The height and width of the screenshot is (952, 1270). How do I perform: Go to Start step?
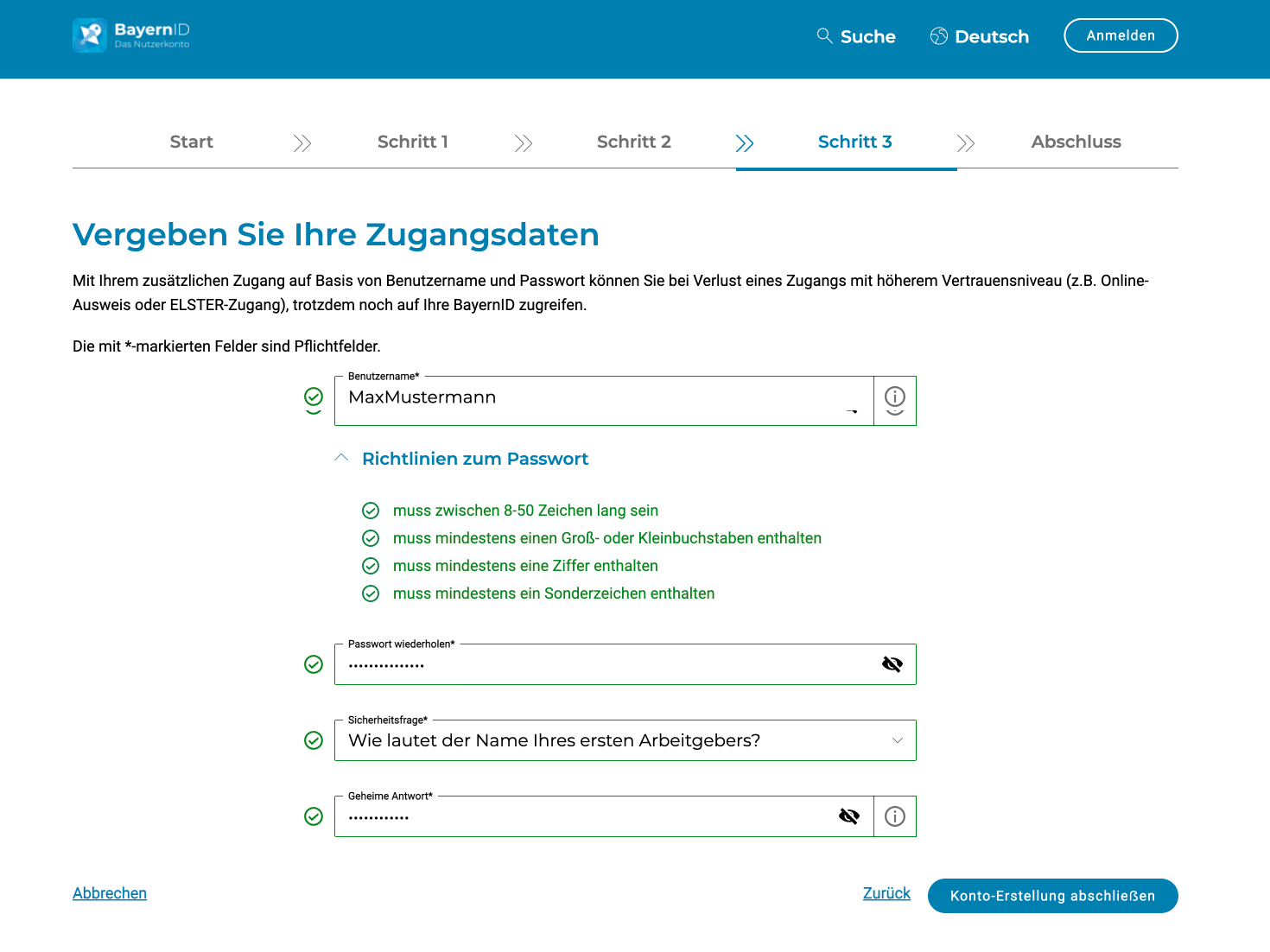click(192, 142)
